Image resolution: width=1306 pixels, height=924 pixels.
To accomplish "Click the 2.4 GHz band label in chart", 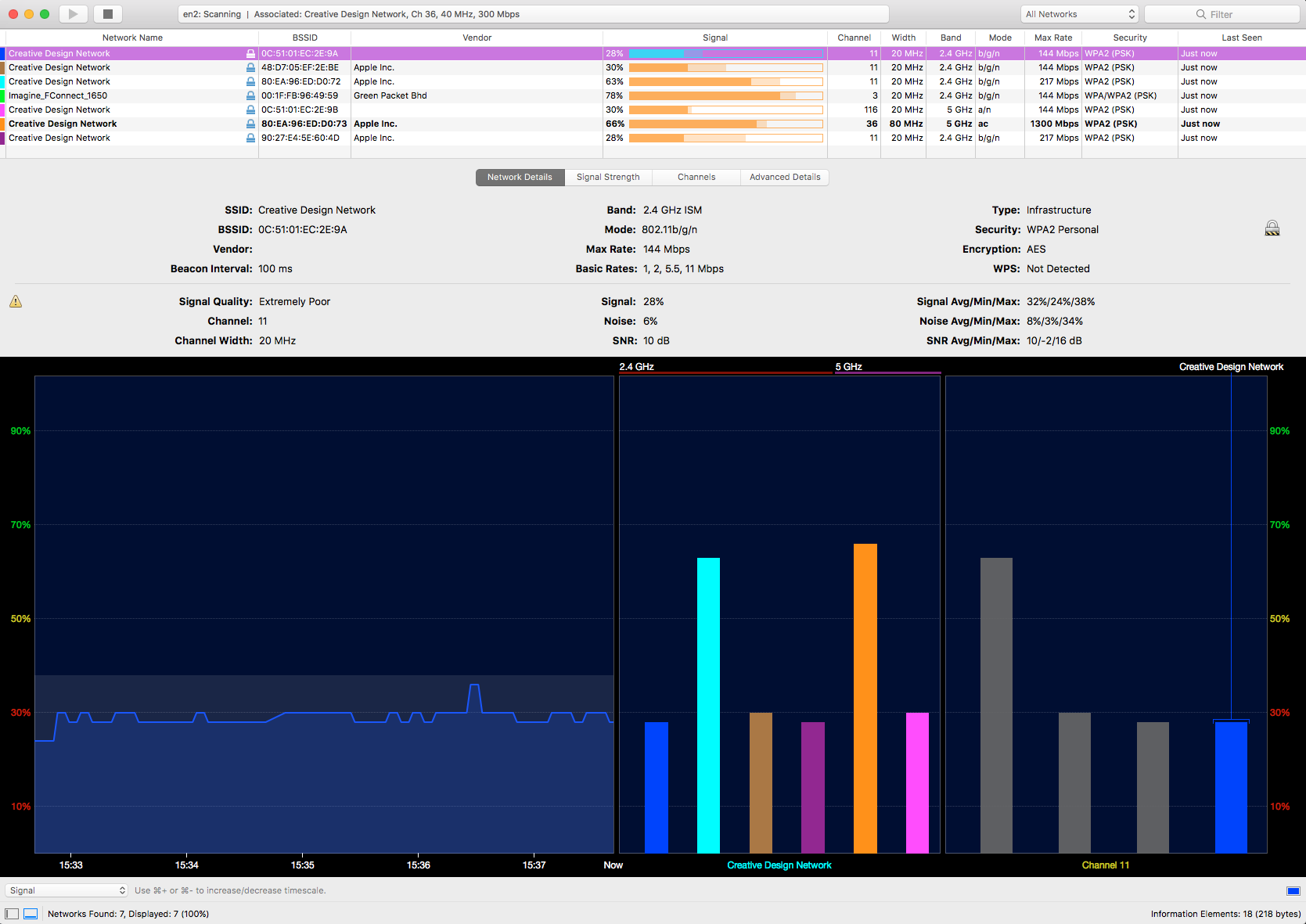I will 636,367.
